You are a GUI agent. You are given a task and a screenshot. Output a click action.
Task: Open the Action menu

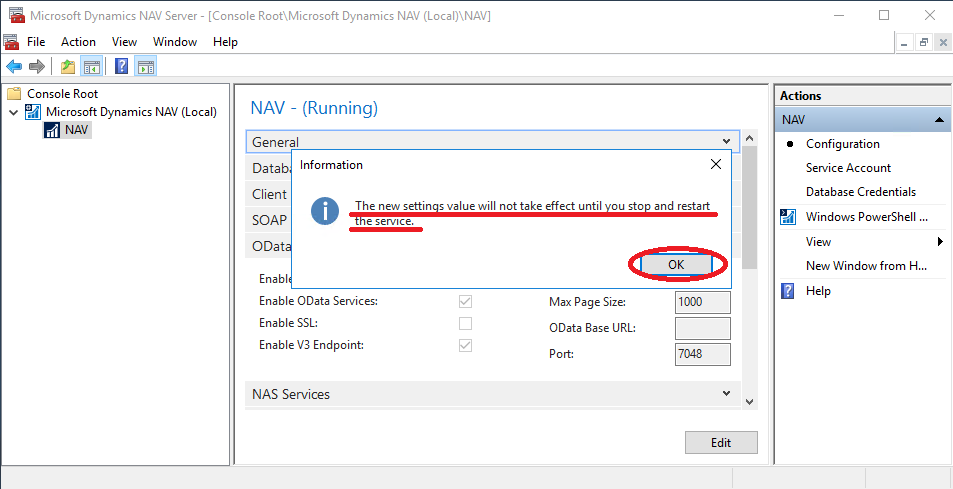(x=78, y=42)
